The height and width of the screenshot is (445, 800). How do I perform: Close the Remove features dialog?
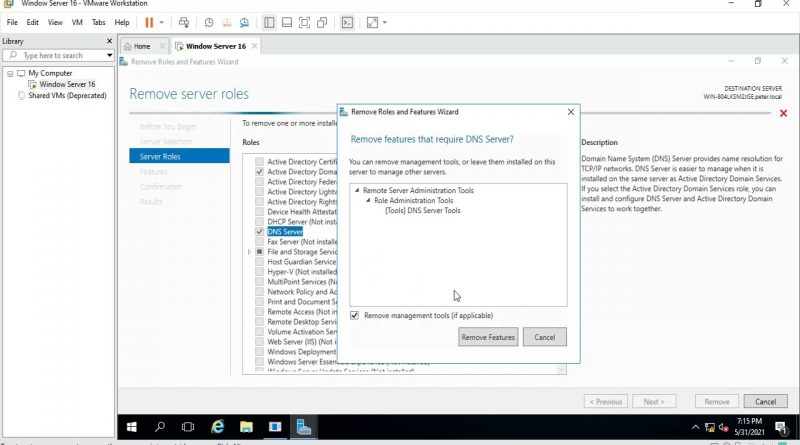(x=571, y=112)
